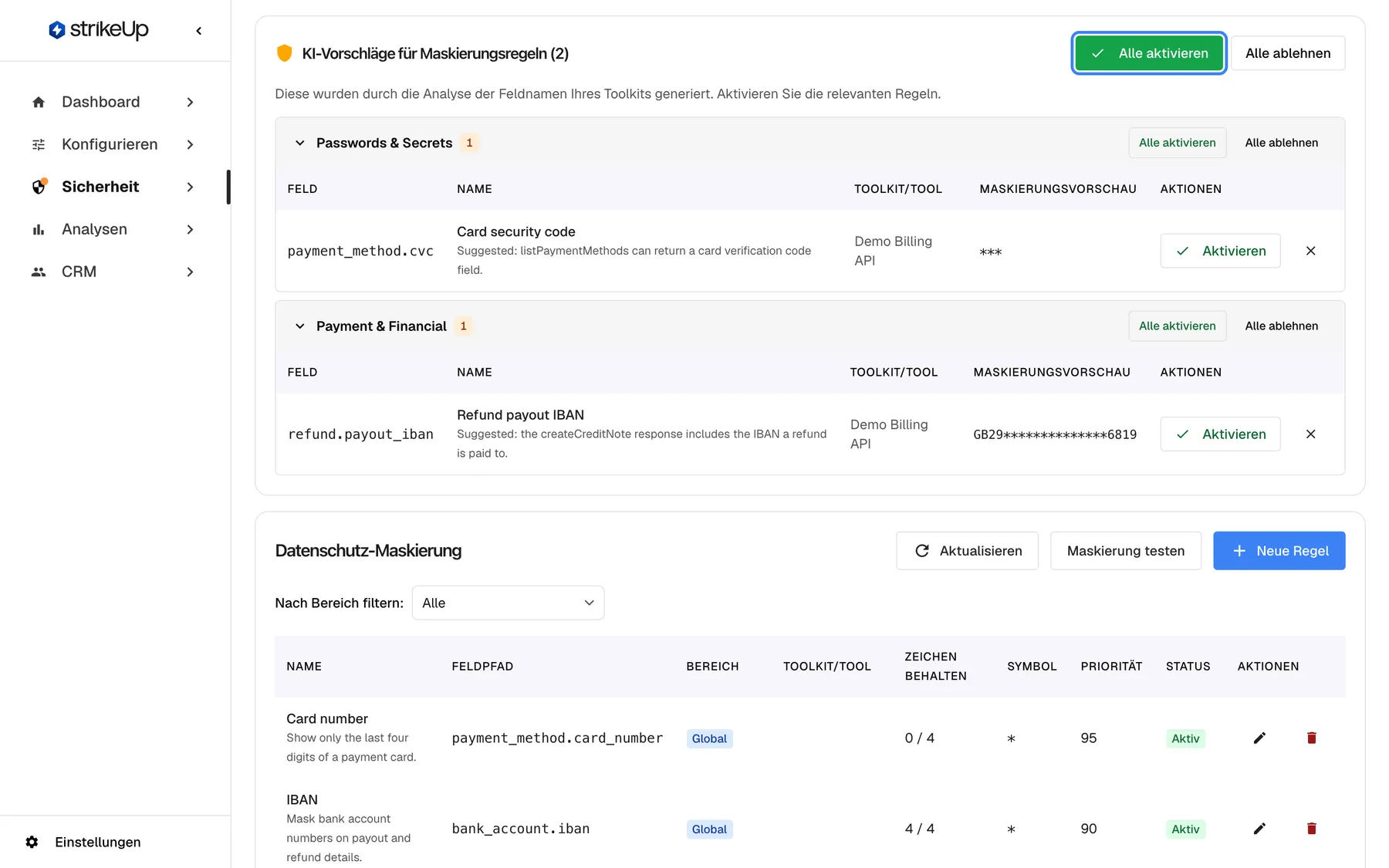Click the orange shield icon by KI-Vorschläge
The image size is (1389, 868).
pos(285,53)
